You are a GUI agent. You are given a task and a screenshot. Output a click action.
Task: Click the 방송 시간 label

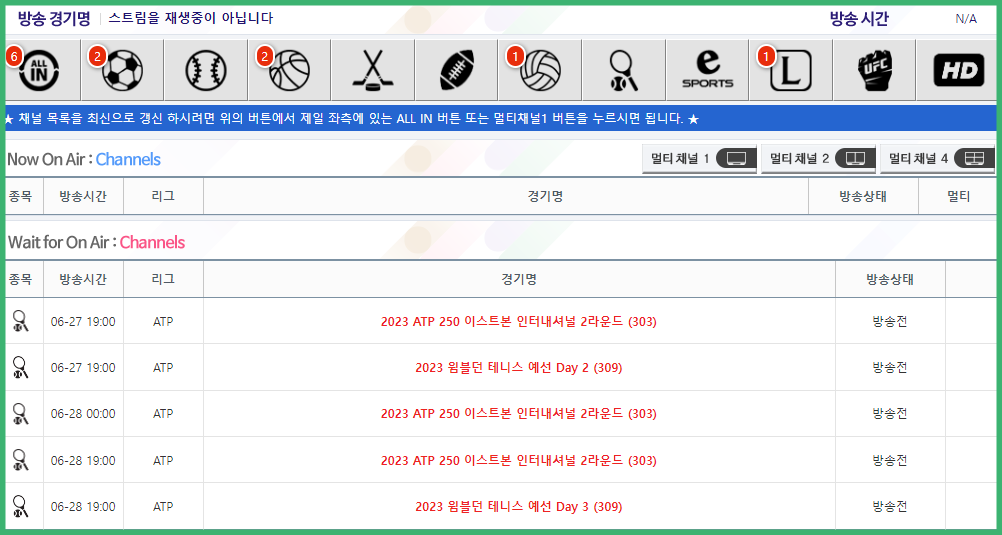859,18
